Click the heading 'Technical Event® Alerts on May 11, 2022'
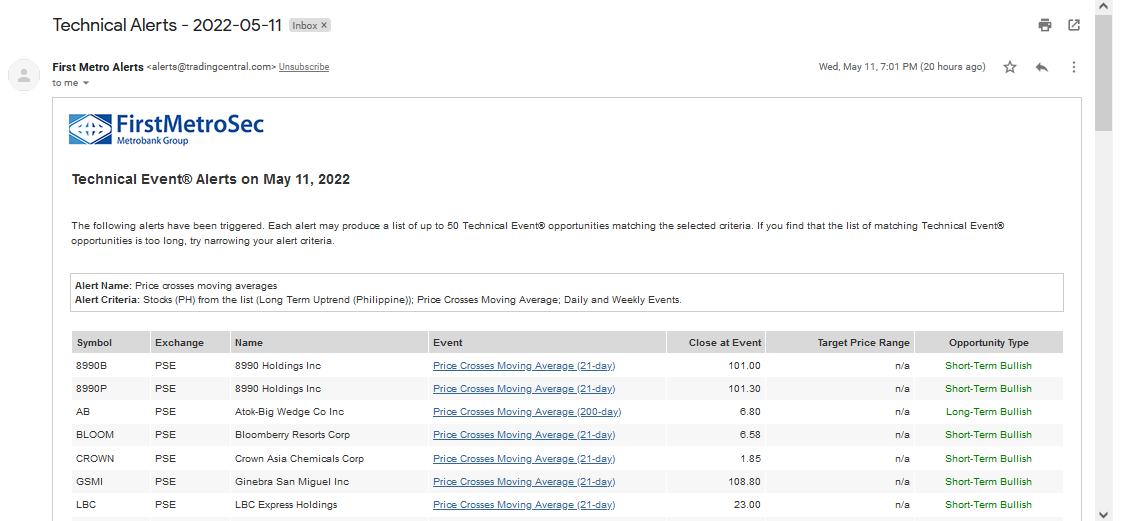The image size is (1121, 521). (211, 179)
